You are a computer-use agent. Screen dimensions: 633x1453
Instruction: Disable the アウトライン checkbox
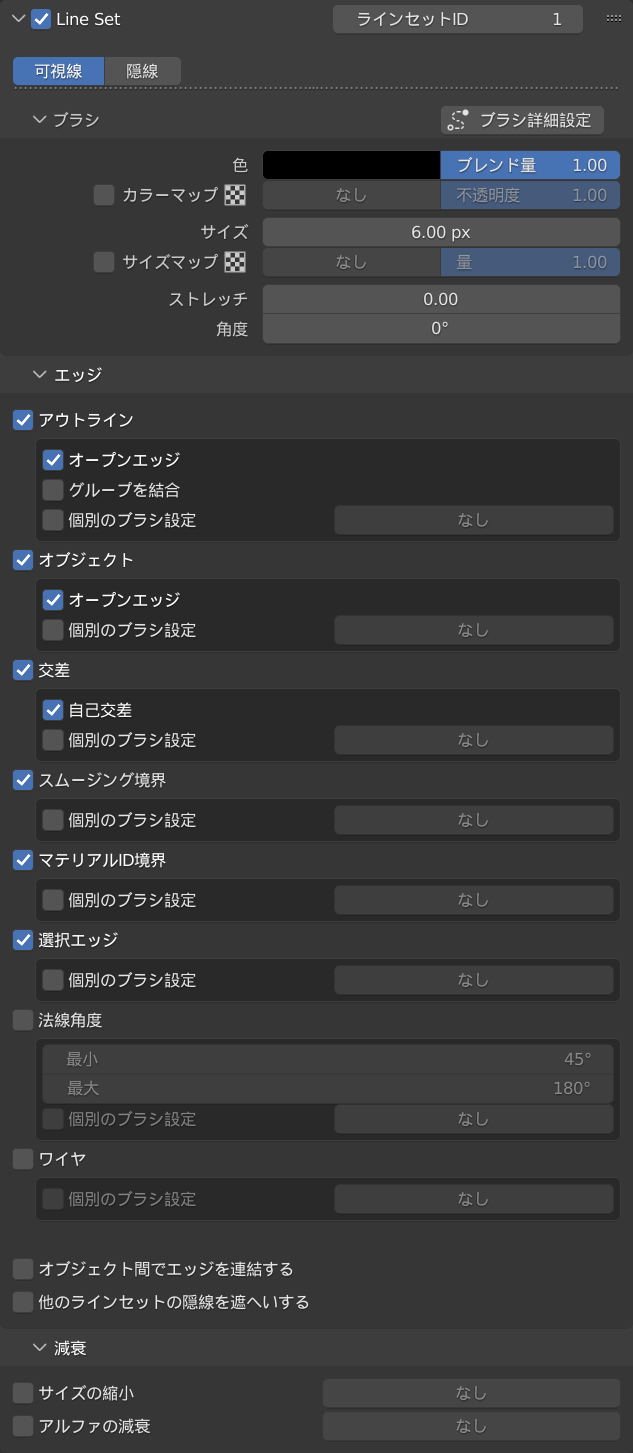pos(23,420)
